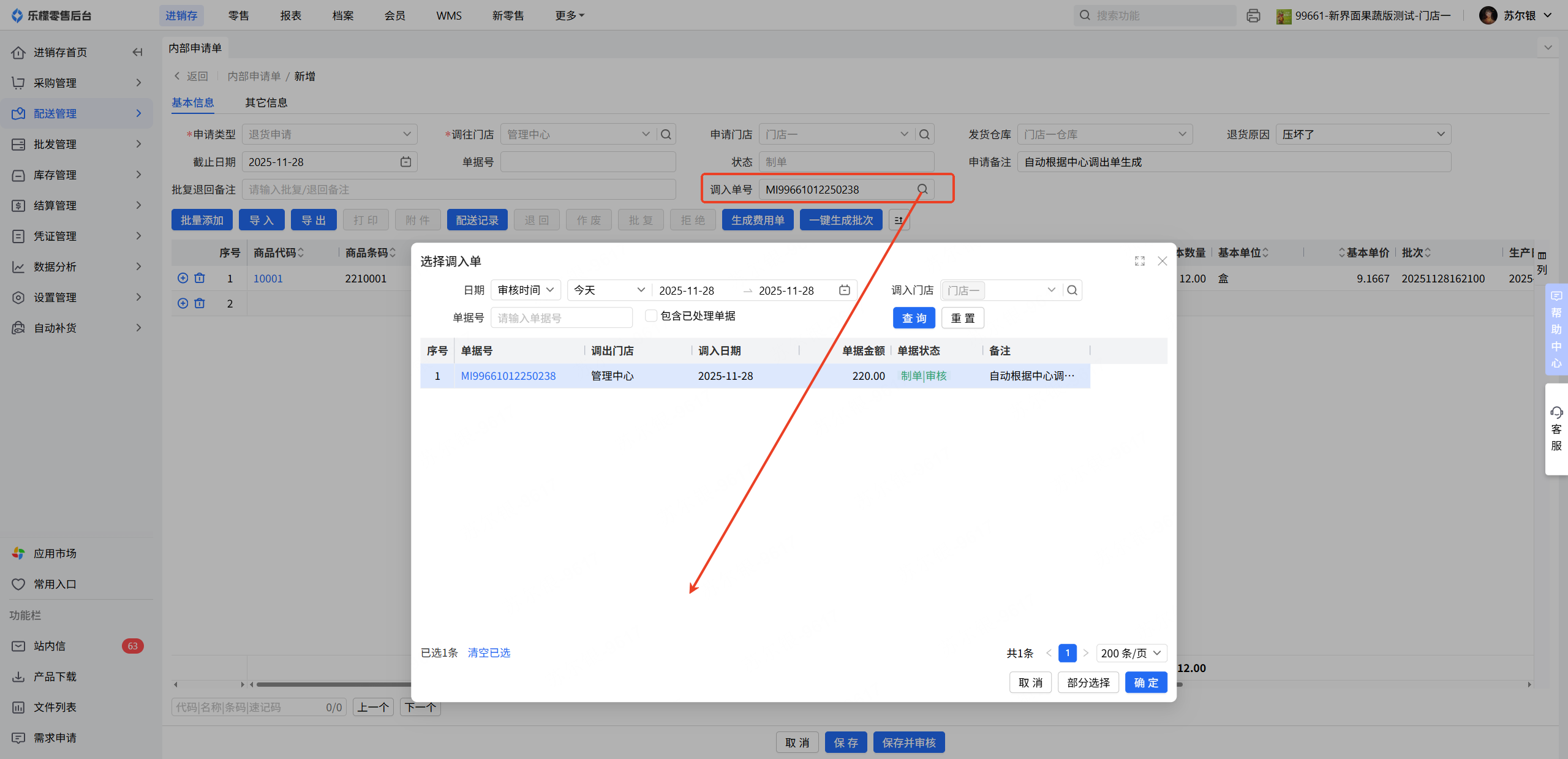Check the 包含已处理单据 checkbox

(x=651, y=315)
